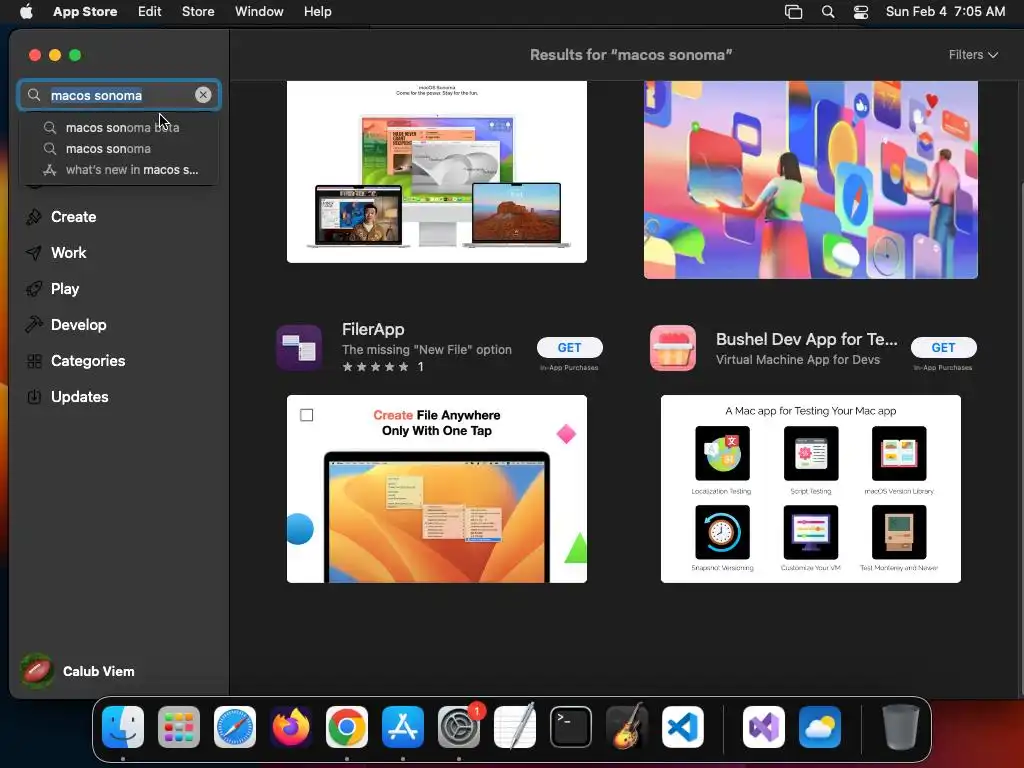Click the Stage Manager menu bar icon
1024x768 pixels.
tap(793, 12)
